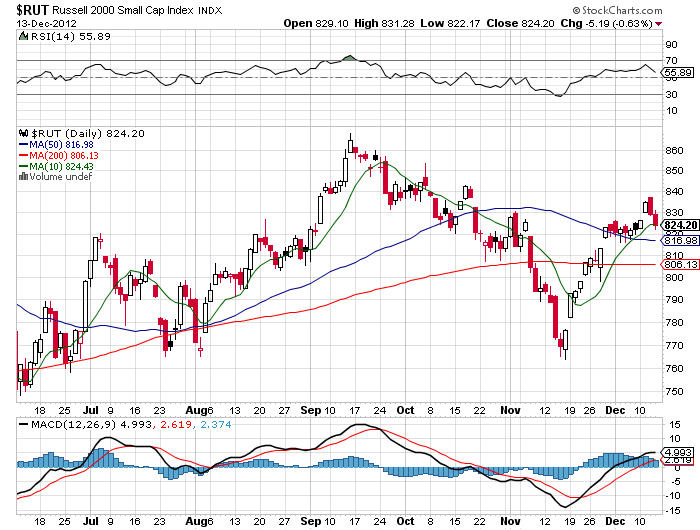Click the Open 829.10 value
700x530 pixels.
point(316,23)
